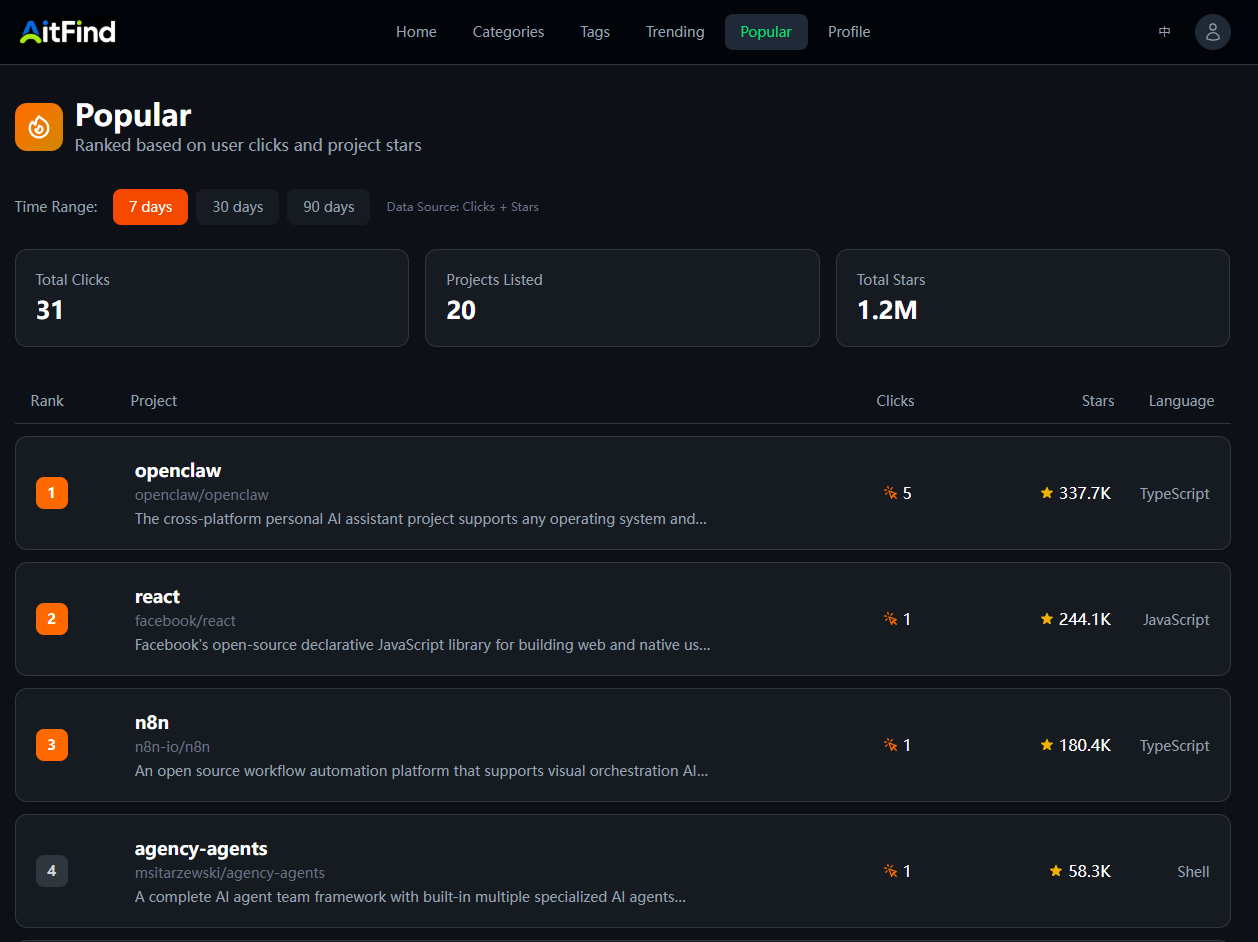The image size is (1258, 942).
Task: Click the openclaw description text
Action: coord(421,519)
